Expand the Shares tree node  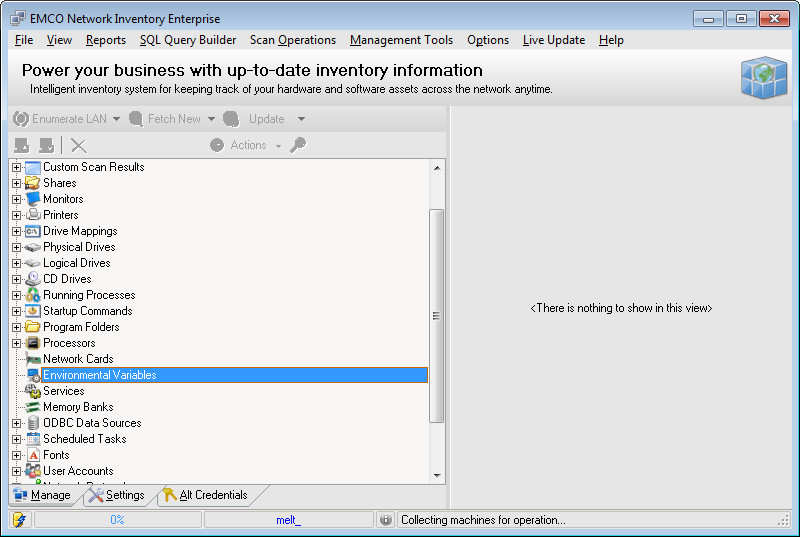tap(17, 183)
